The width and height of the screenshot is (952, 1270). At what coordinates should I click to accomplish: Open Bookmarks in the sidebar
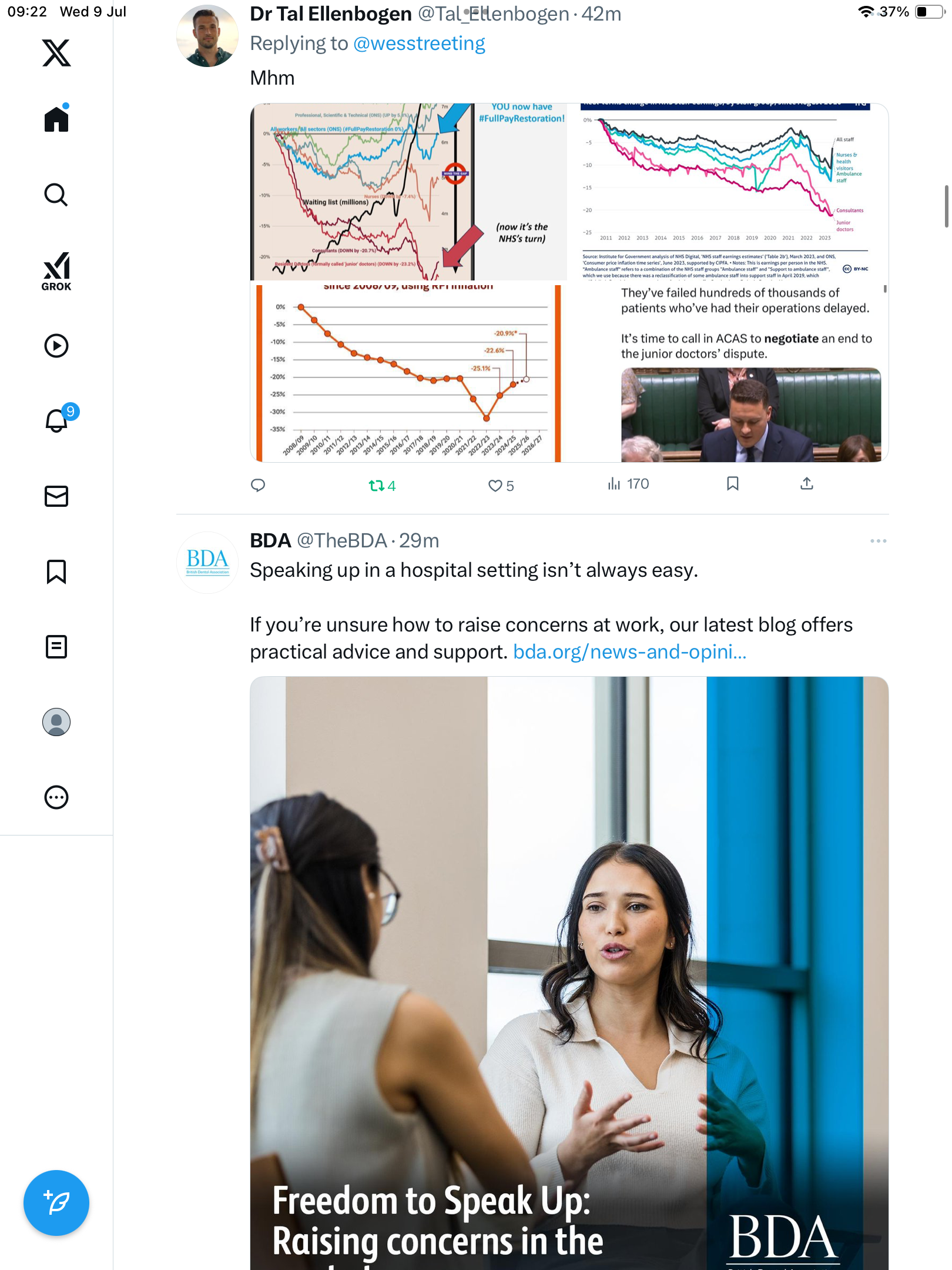coord(56,571)
